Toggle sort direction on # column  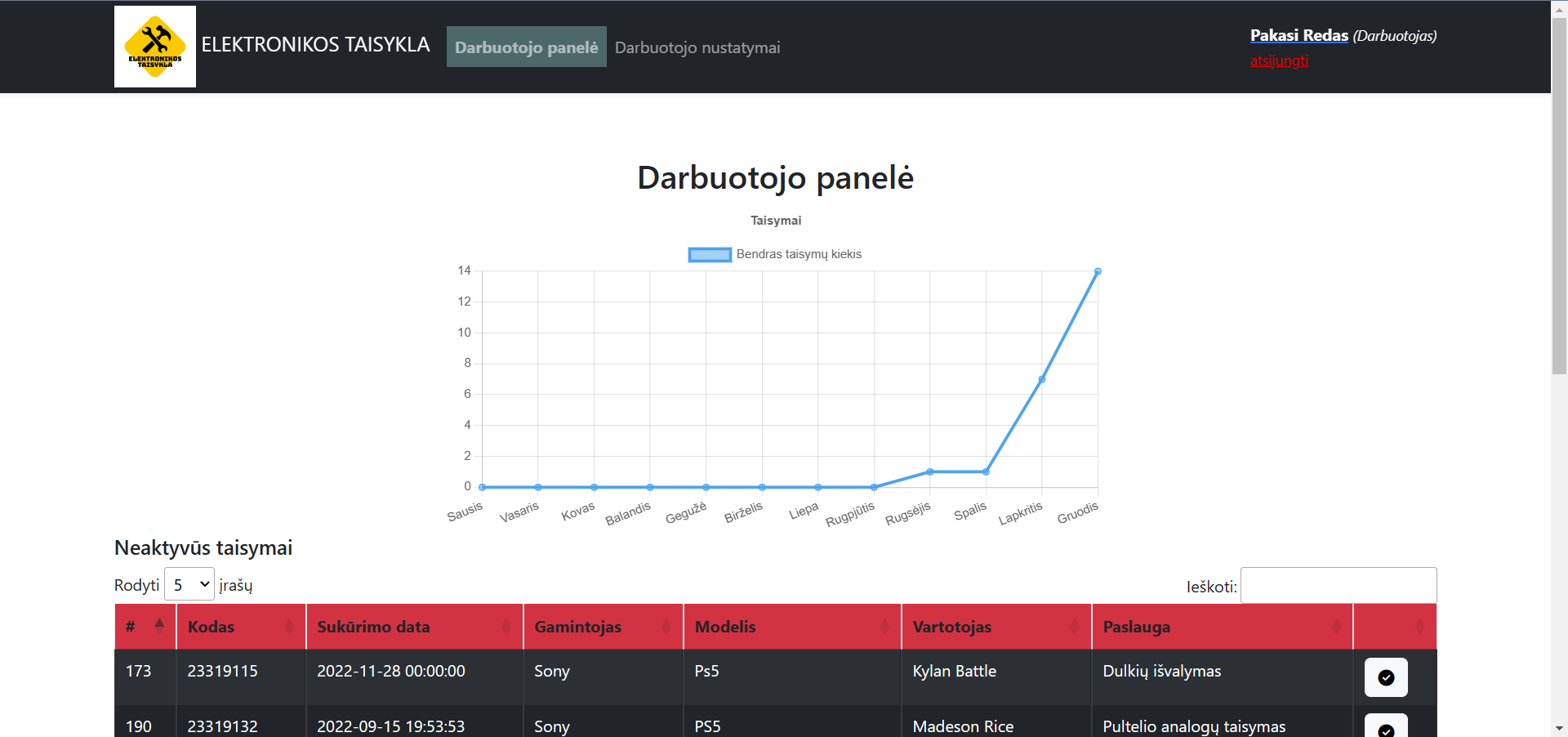[158, 627]
